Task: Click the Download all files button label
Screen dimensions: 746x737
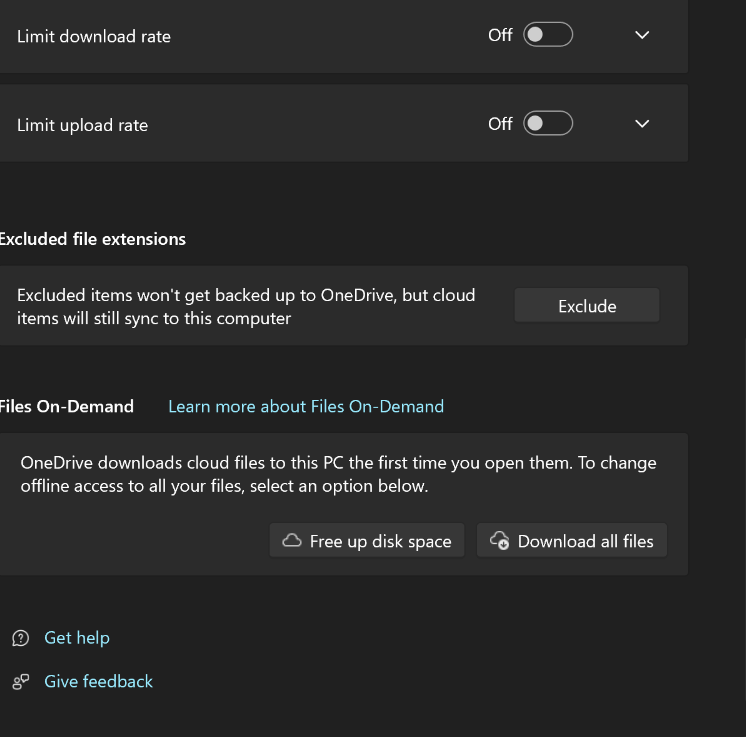Action: pyautogui.click(x=585, y=541)
